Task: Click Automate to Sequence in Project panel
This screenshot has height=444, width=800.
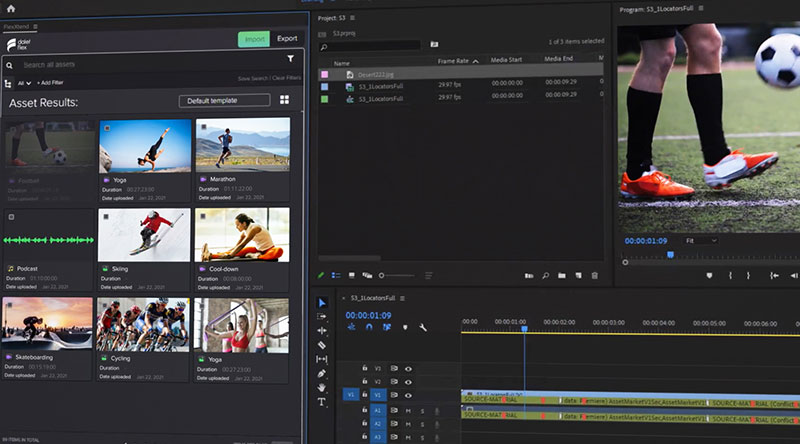Action: [x=529, y=276]
